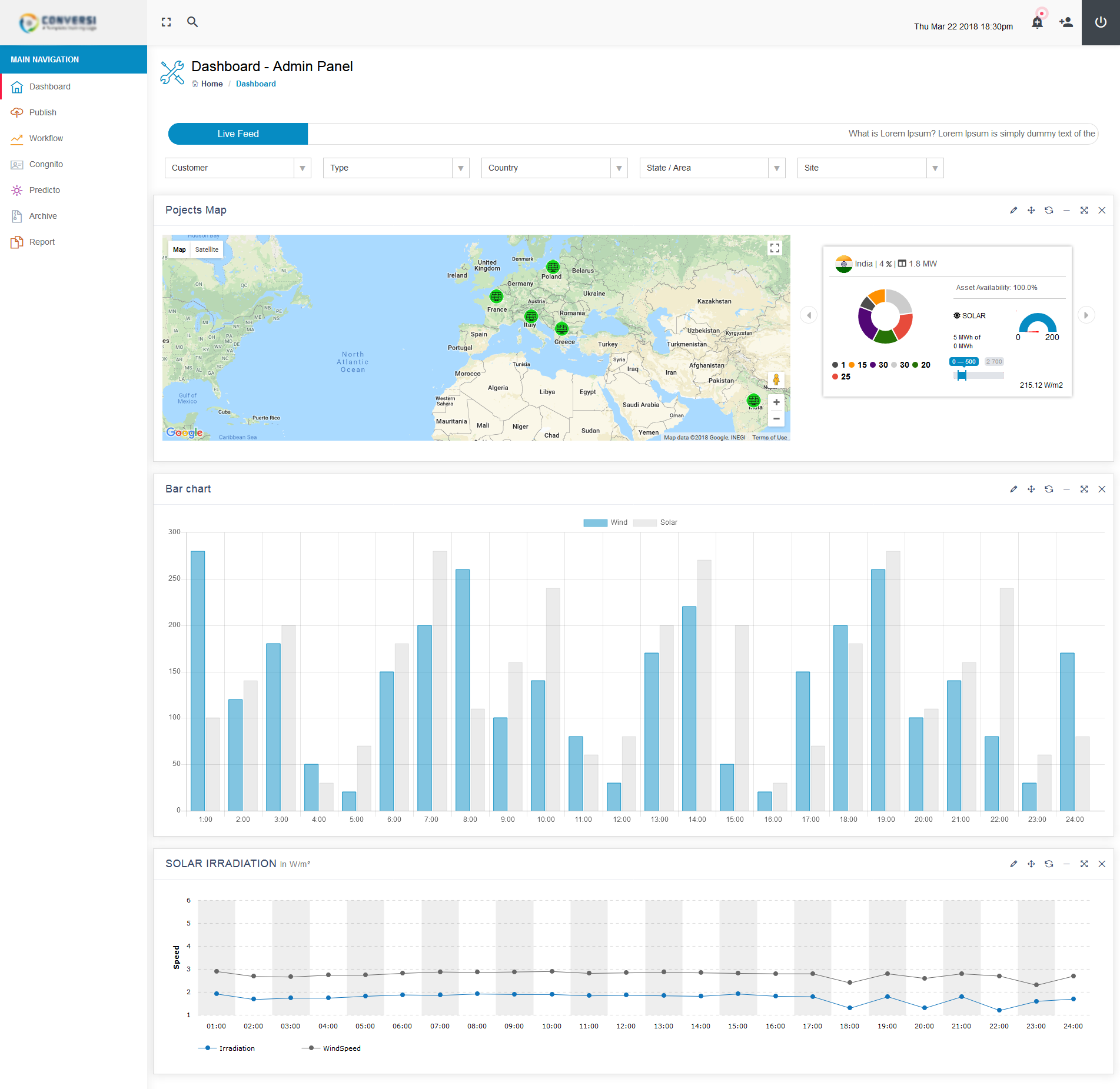
Task: Toggle Wind series in bar chart legend
Action: [605, 522]
